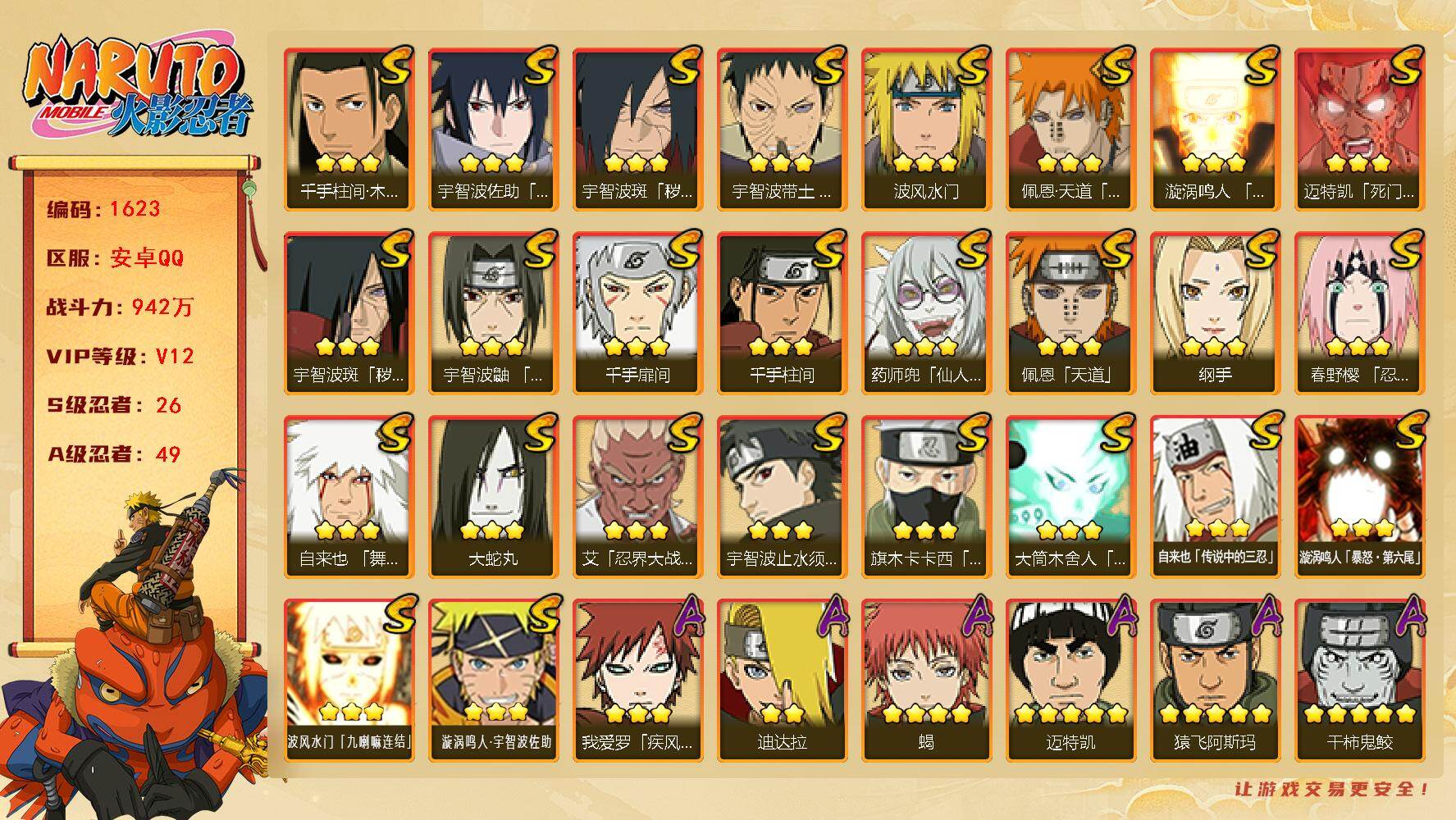Click the 让游戏交易更安全 slogan text

tap(1334, 789)
